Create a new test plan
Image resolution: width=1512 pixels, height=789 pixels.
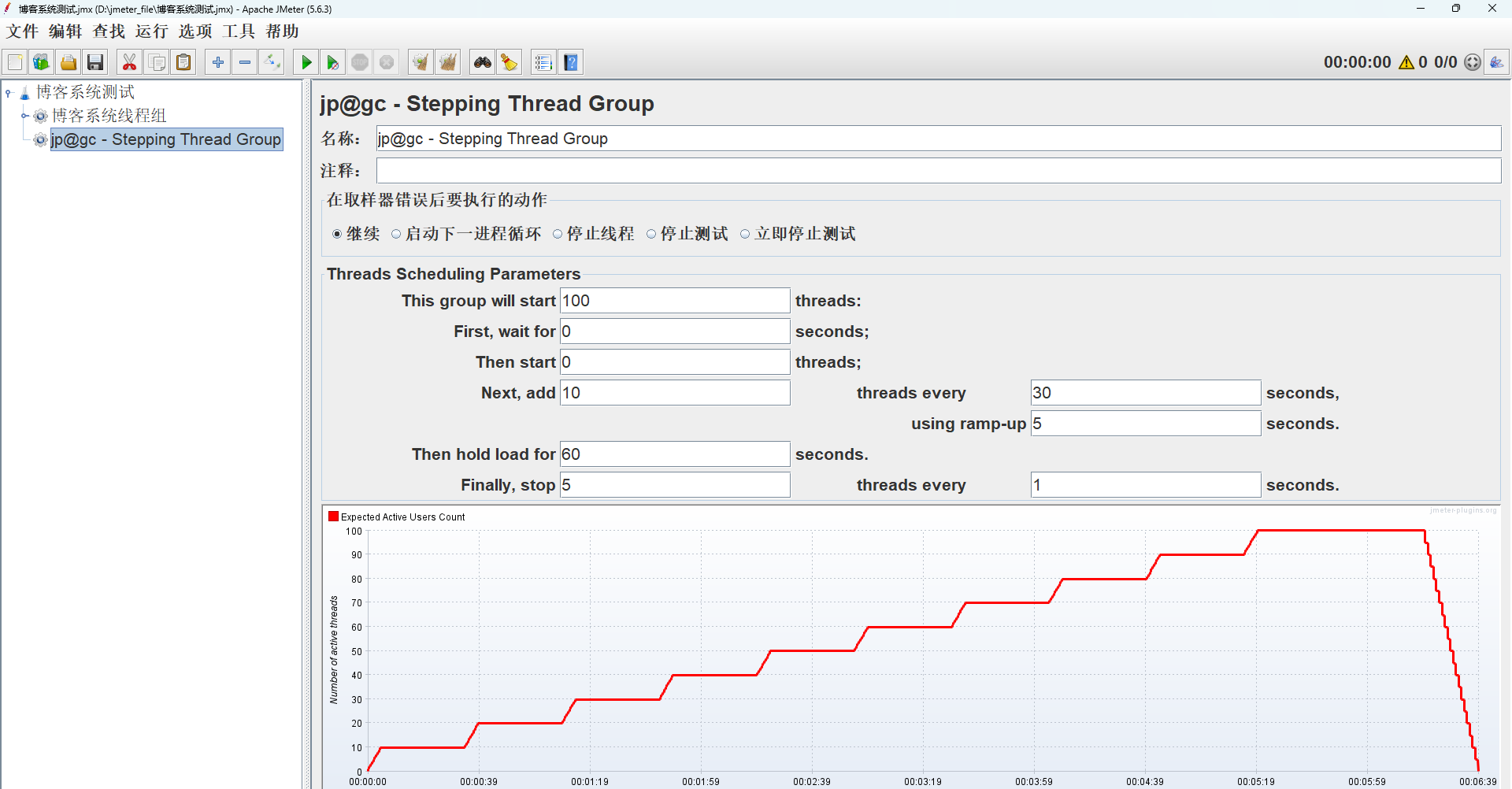coord(15,62)
